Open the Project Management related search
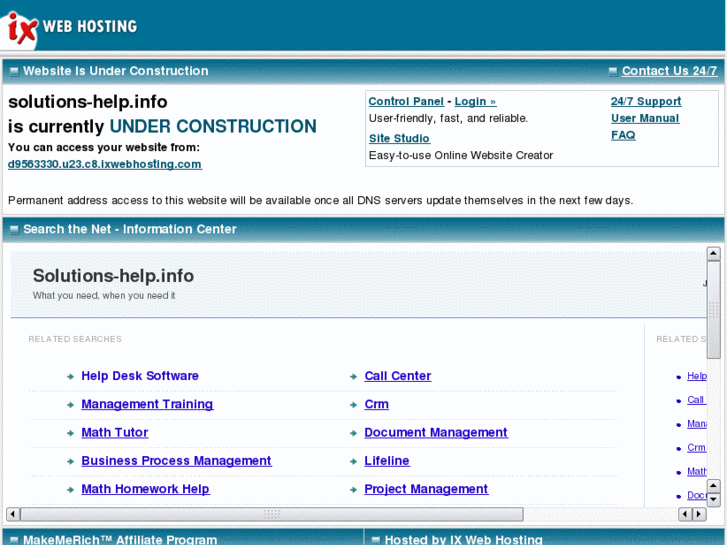 tap(426, 489)
